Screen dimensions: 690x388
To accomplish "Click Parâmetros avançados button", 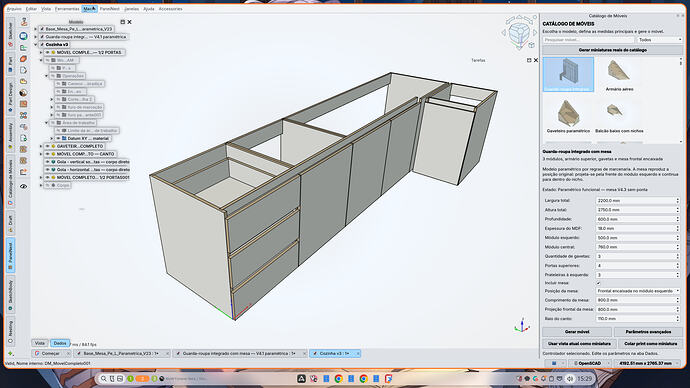I will 648,332.
